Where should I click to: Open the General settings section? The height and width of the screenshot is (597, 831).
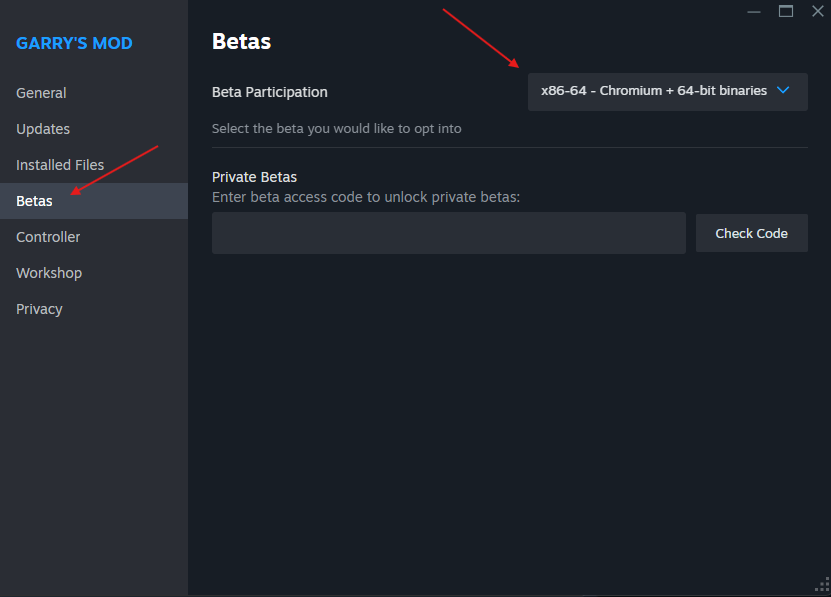pos(41,93)
